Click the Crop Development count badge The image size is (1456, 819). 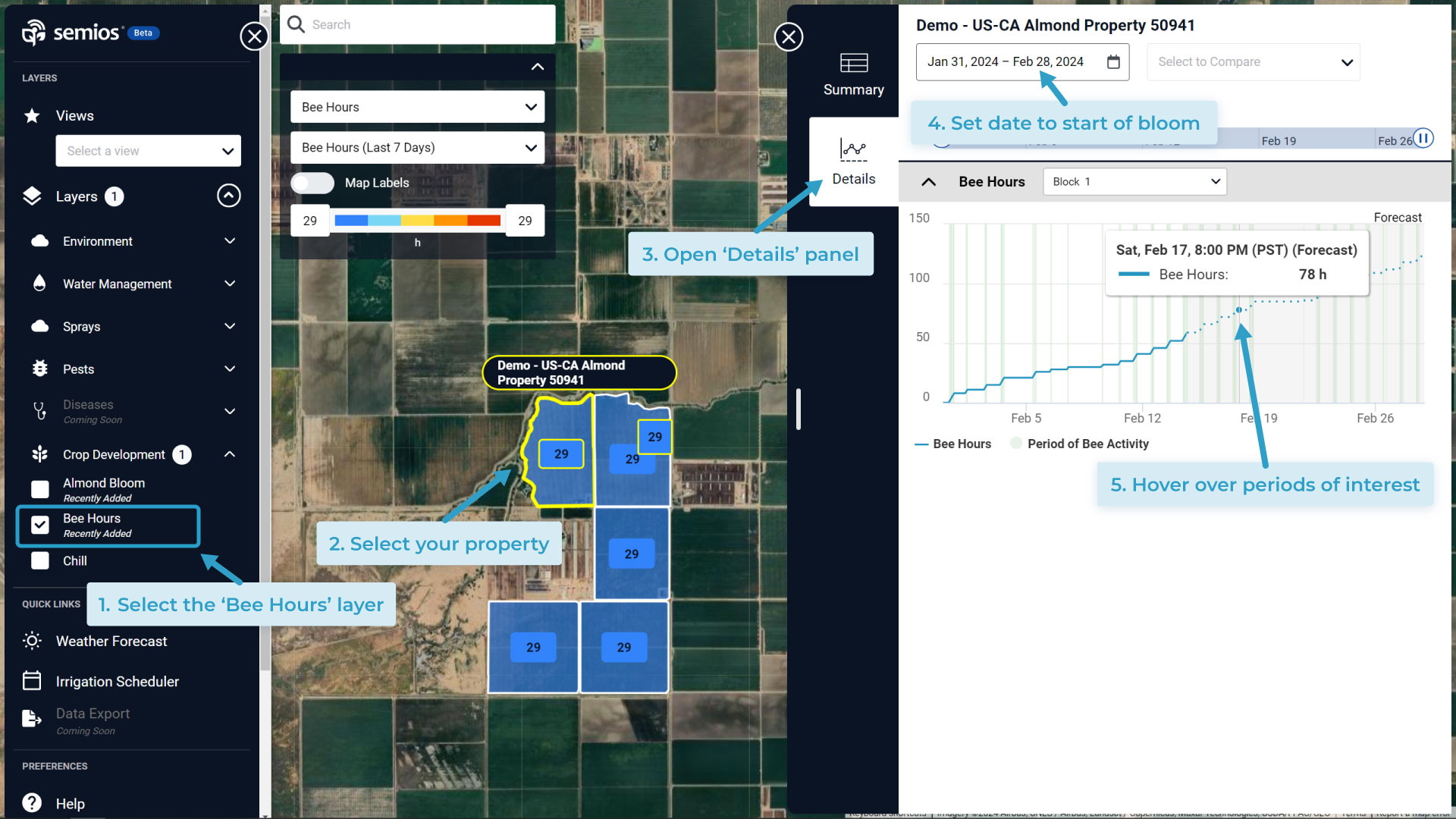click(x=181, y=454)
